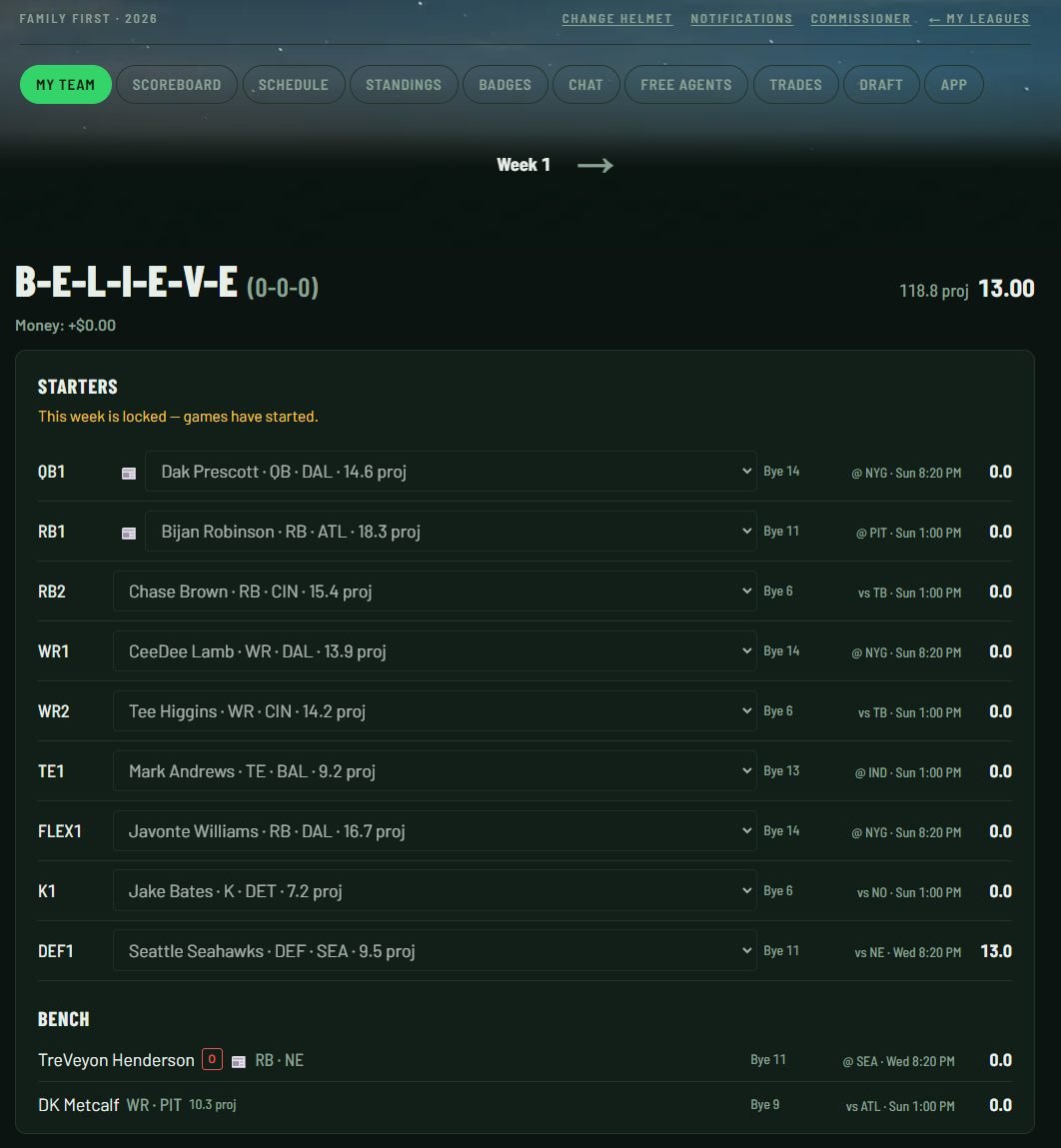Open the news icon beside TreVeyon Henderson
Viewport: 1061px width, 1148px height.
239,1062
